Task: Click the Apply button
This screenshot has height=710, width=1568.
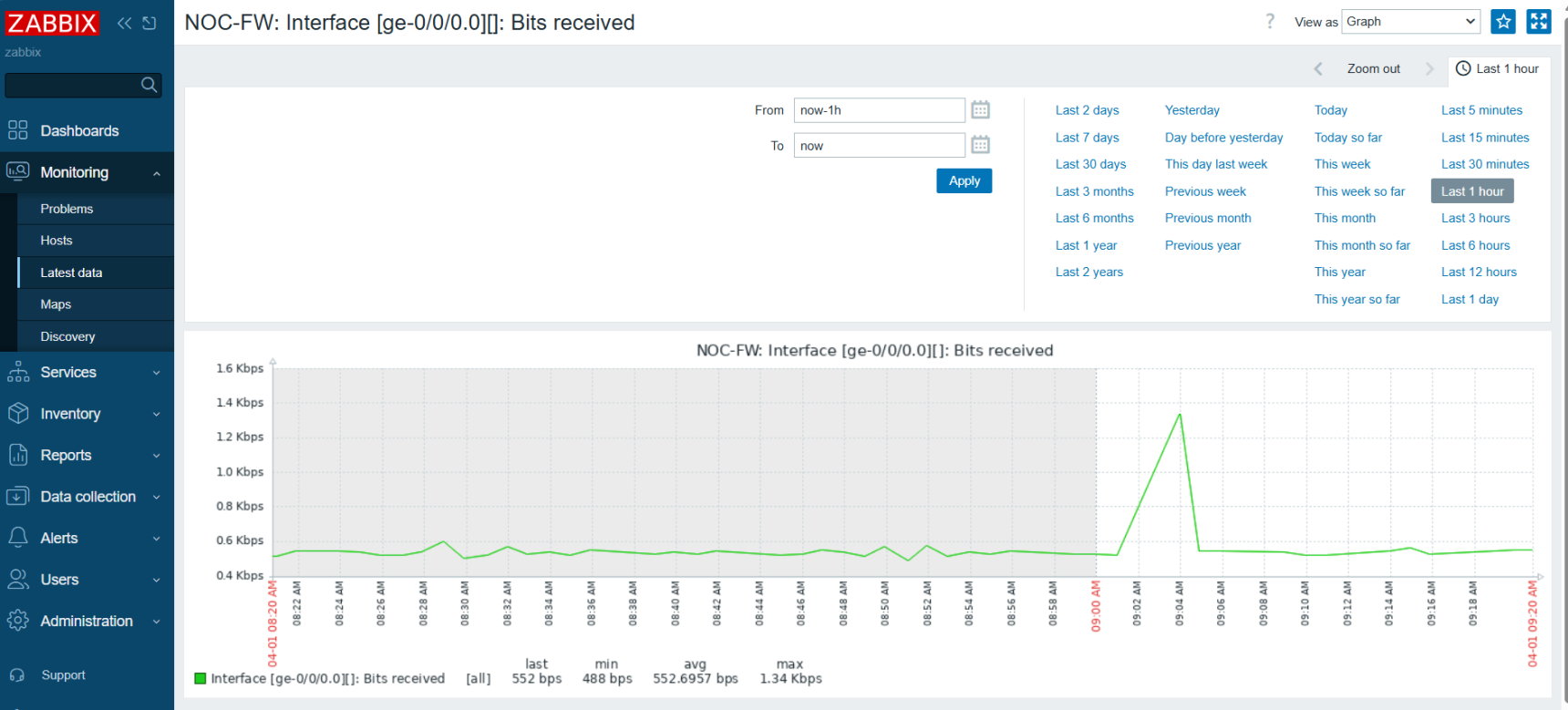Action: point(964,180)
